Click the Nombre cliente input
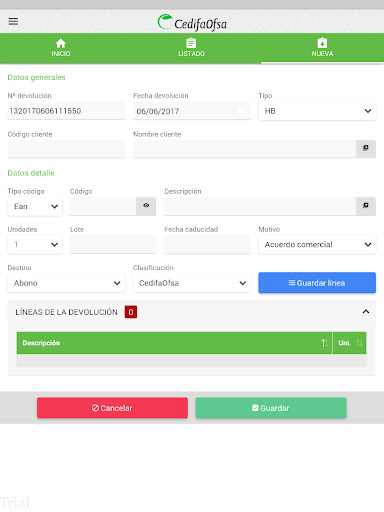 [245, 149]
